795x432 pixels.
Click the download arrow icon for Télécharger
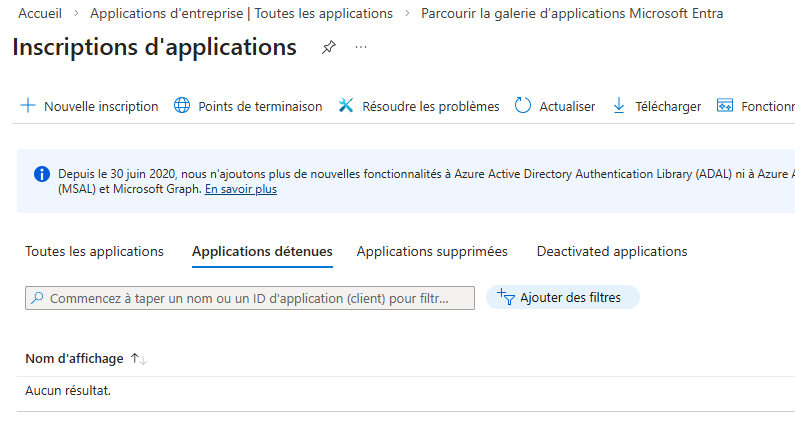(618, 106)
